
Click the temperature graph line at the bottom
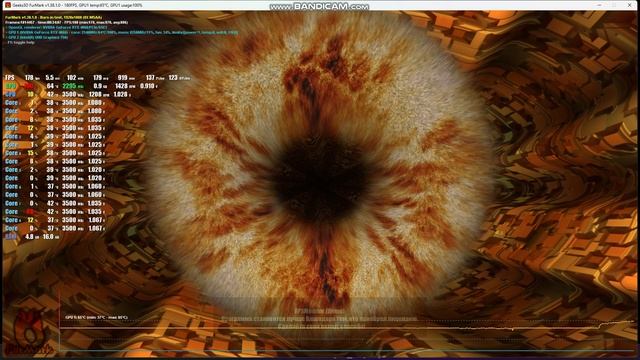[347, 327]
